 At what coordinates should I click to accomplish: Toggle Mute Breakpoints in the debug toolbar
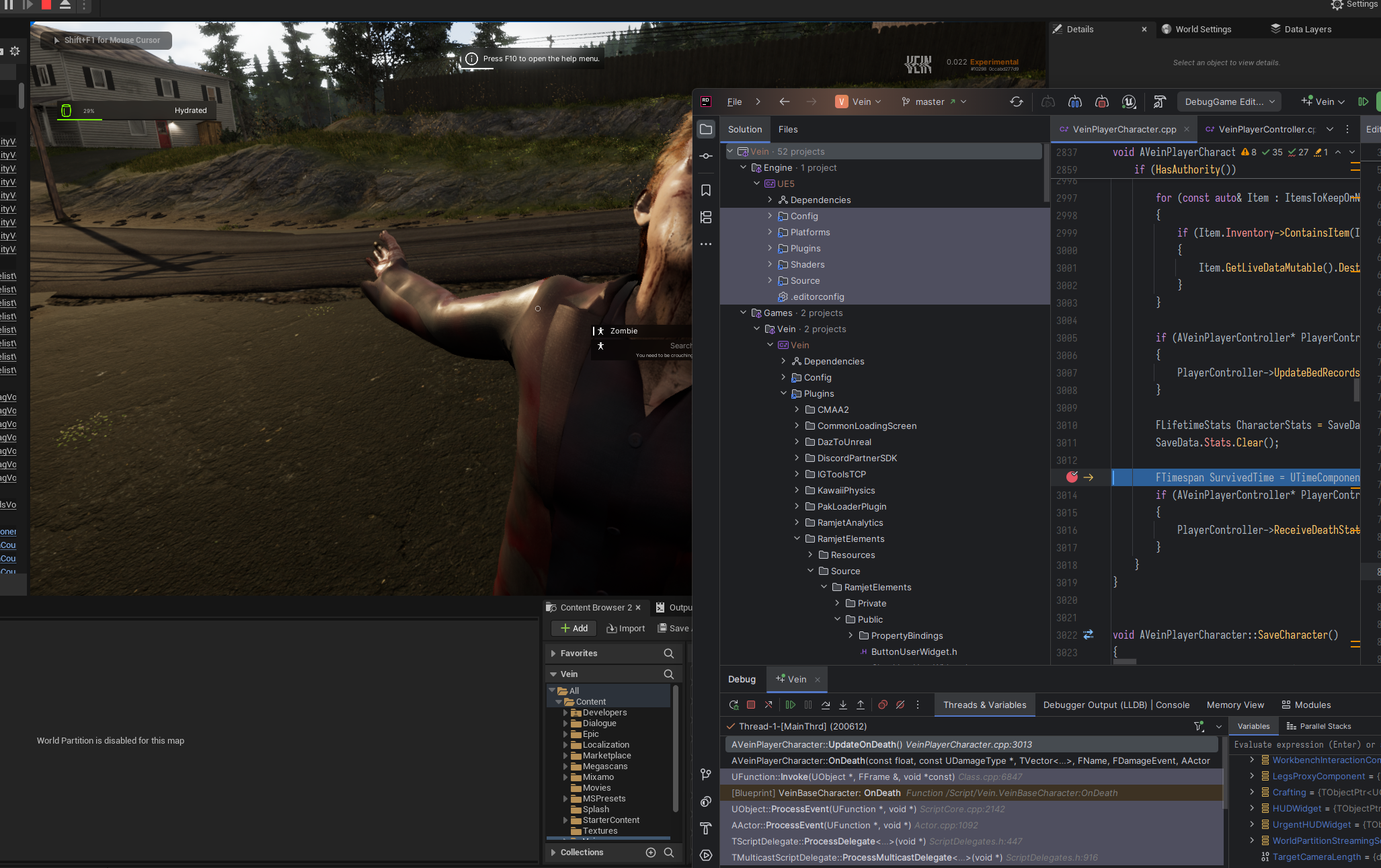point(900,705)
